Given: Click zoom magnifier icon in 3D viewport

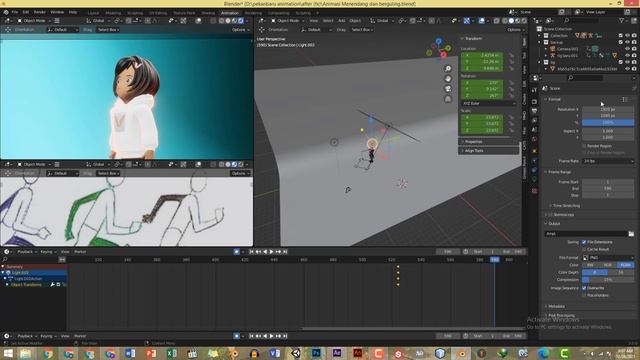Looking at the screenshot, I should [448, 69].
